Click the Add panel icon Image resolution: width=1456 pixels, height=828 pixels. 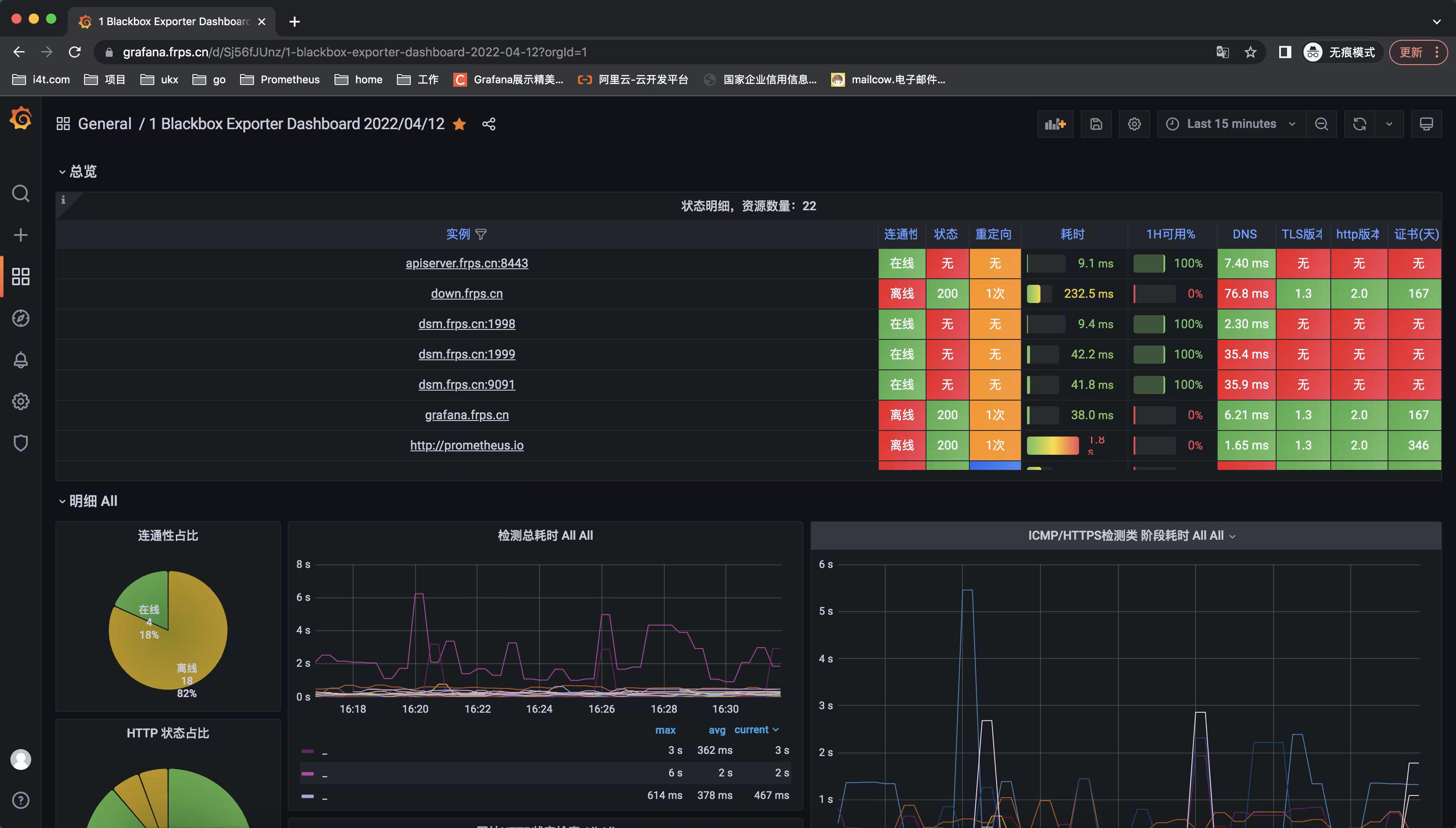click(1055, 124)
